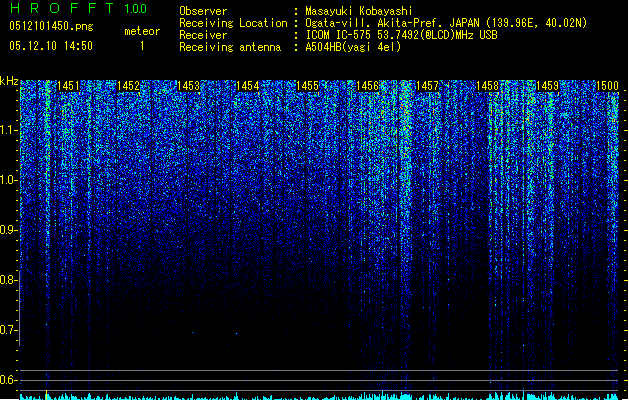The height and width of the screenshot is (400, 629).
Task: Click the 0.6 kHz frequency axis label
Action: [9, 380]
